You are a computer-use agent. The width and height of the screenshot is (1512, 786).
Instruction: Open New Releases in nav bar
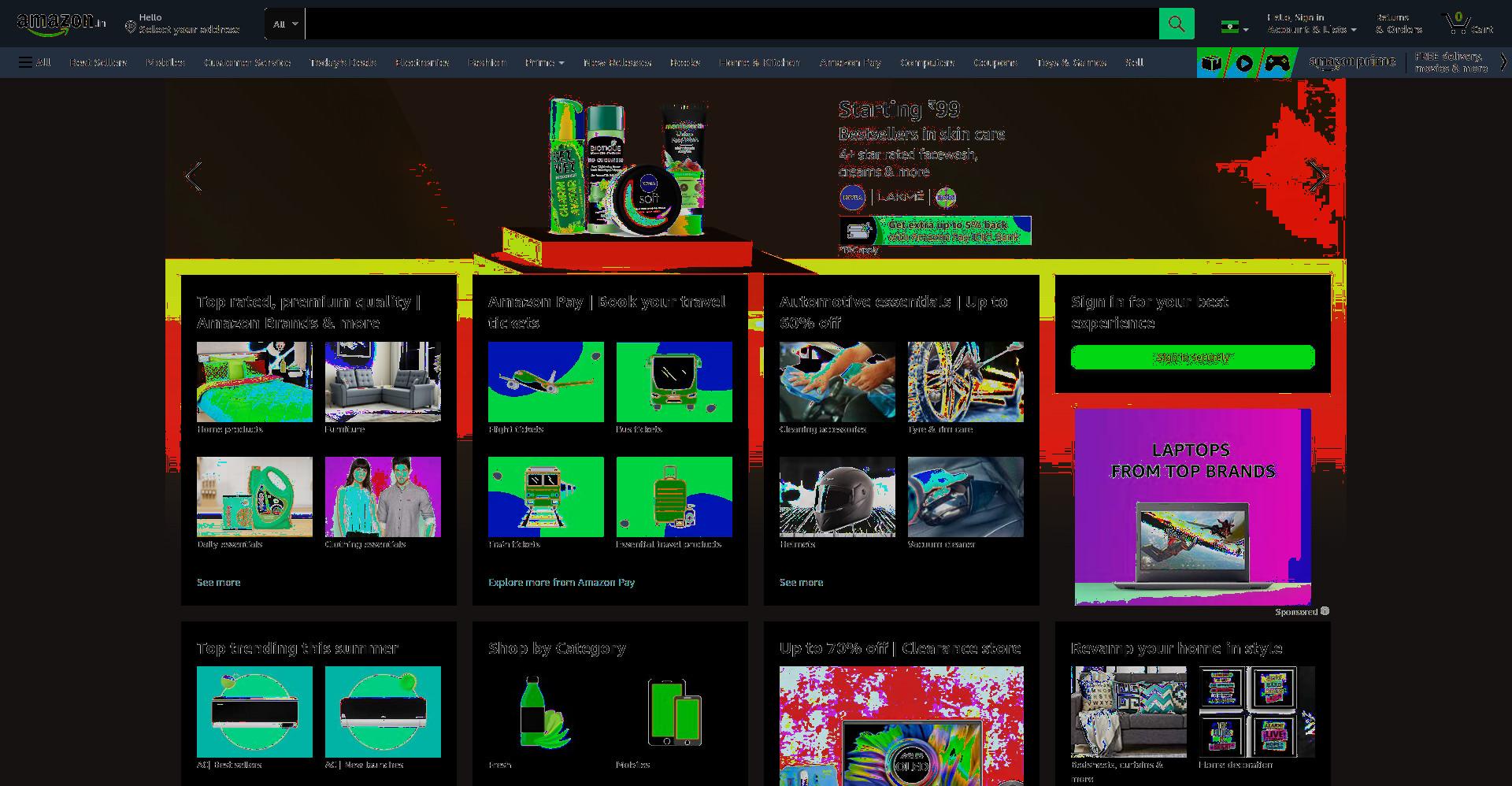pos(617,62)
